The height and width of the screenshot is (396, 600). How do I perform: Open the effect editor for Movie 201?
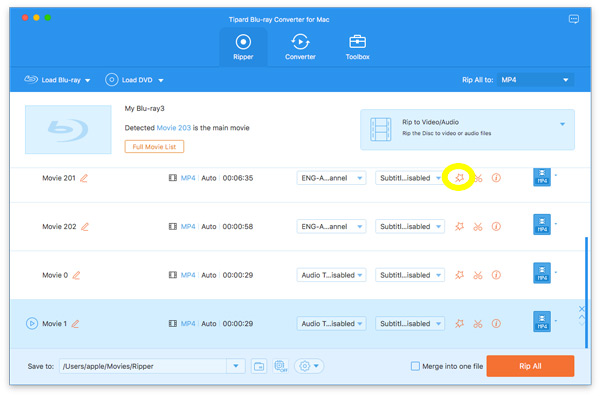point(459,178)
